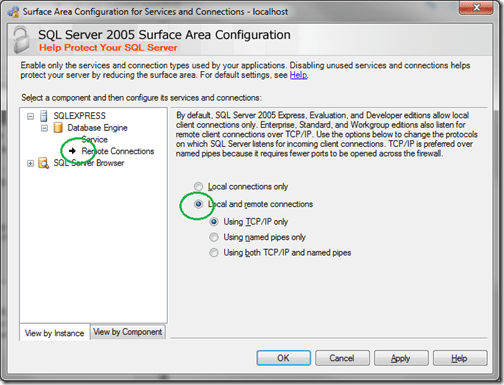Select the Service tree item

(95, 139)
